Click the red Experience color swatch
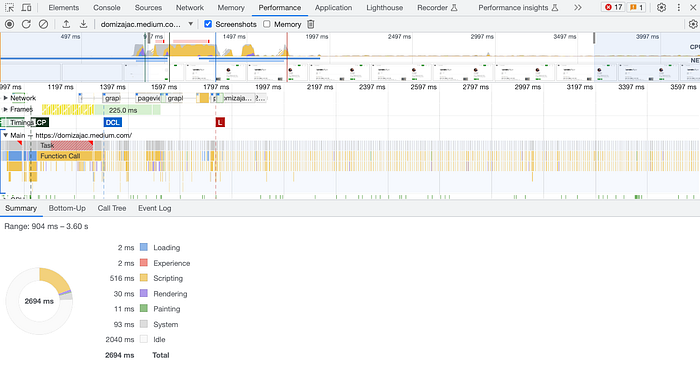The image size is (700, 369). coord(144,263)
